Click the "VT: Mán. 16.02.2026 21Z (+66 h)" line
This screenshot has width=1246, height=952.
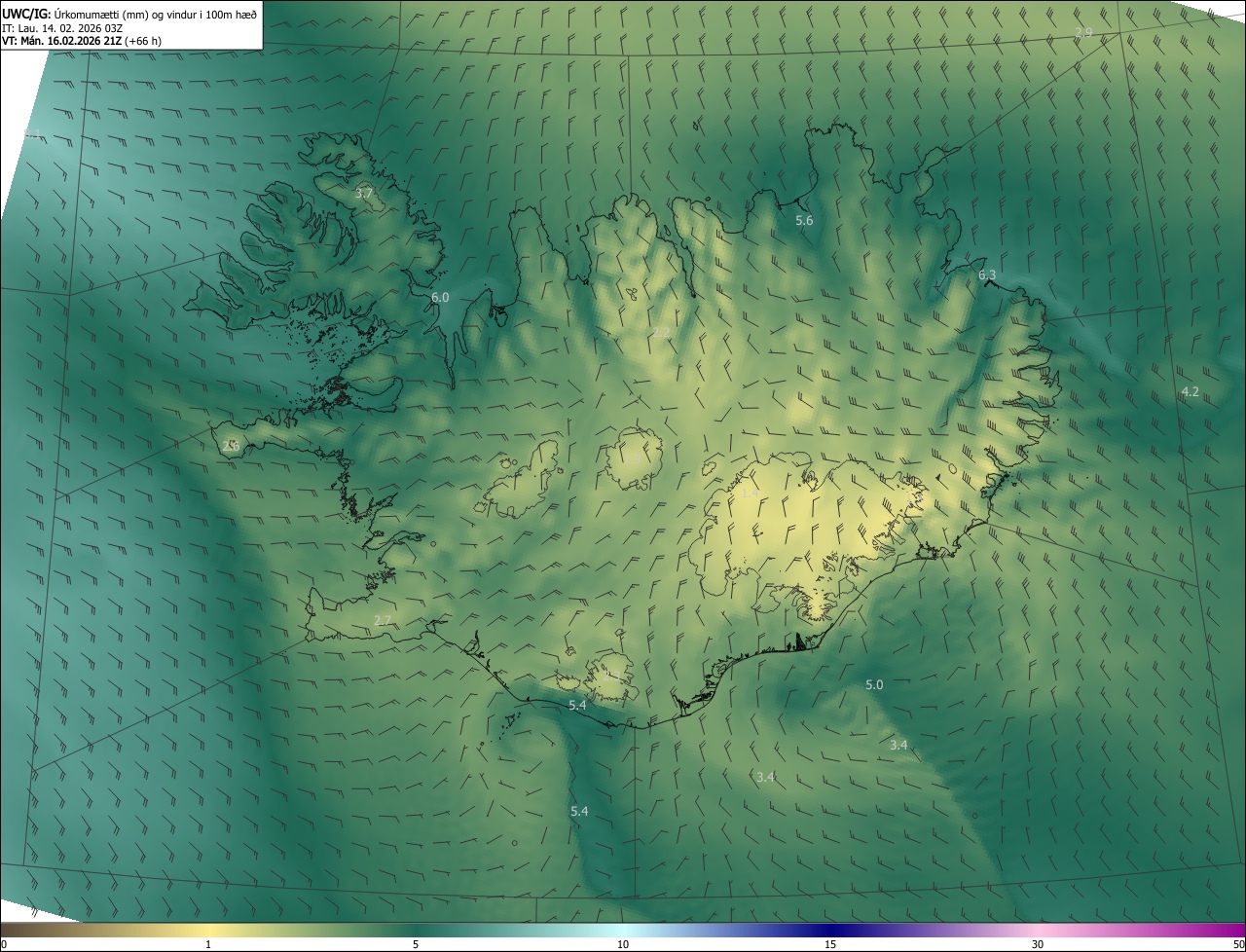click(82, 42)
